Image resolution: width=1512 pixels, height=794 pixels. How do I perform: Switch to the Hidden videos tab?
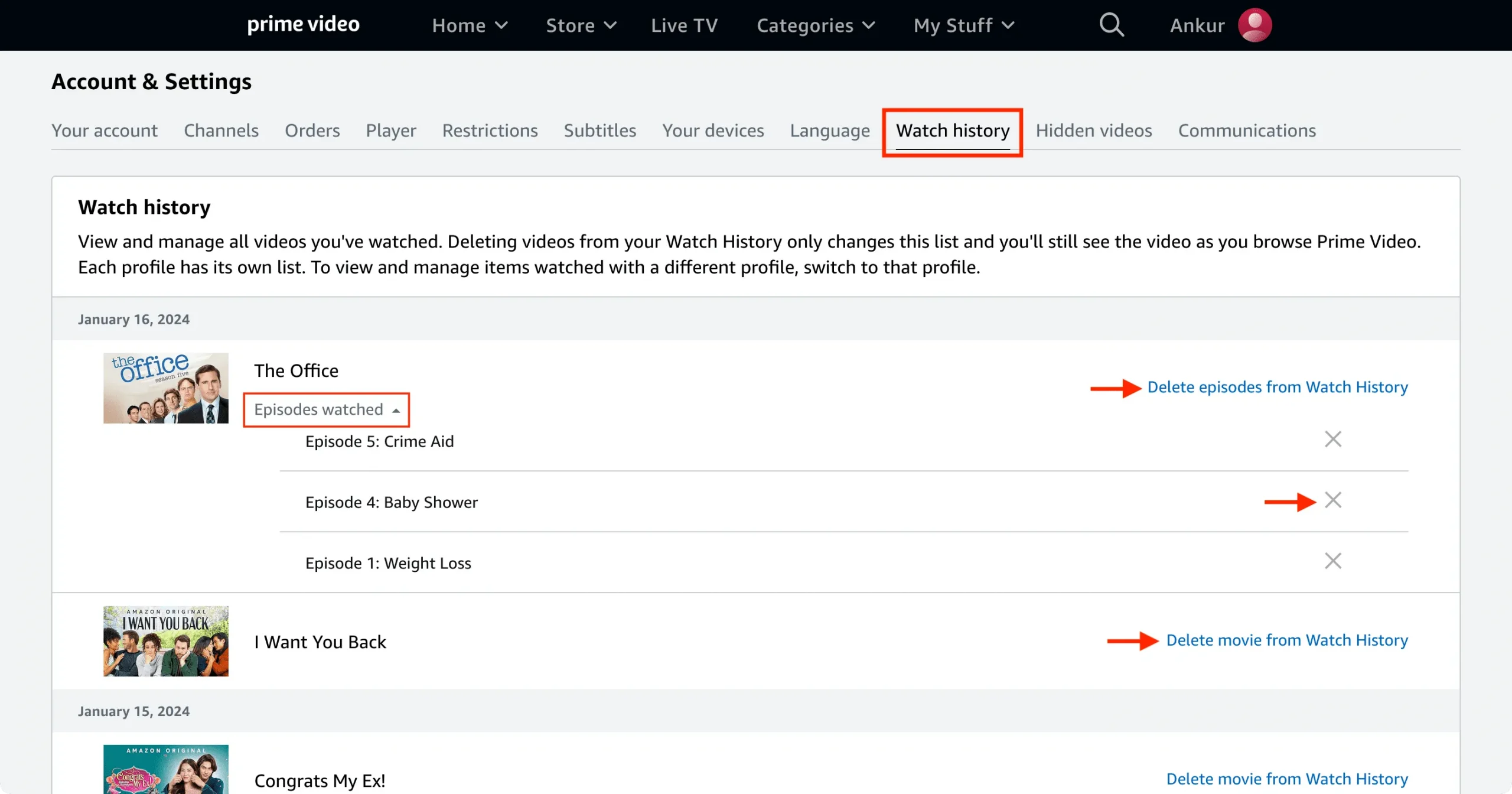[x=1094, y=129]
